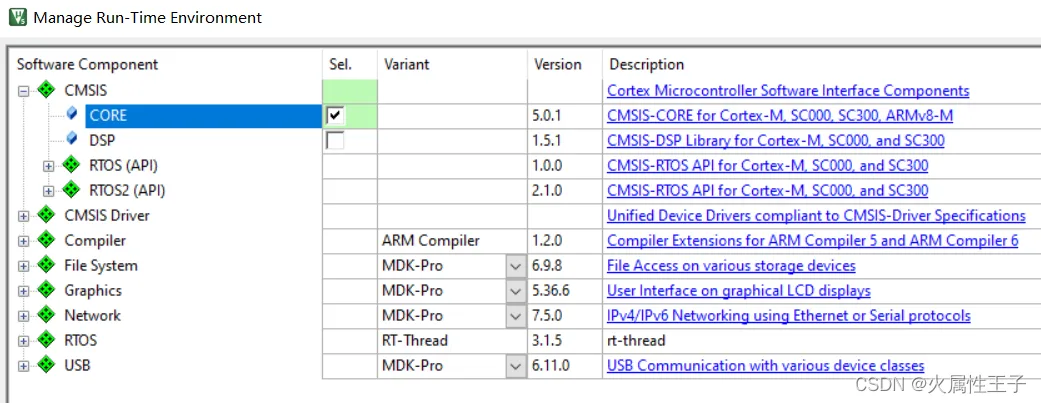The image size is (1041, 403).
Task: Click the green diamond icon beside CMSIS Driver
Action: click(x=46, y=215)
